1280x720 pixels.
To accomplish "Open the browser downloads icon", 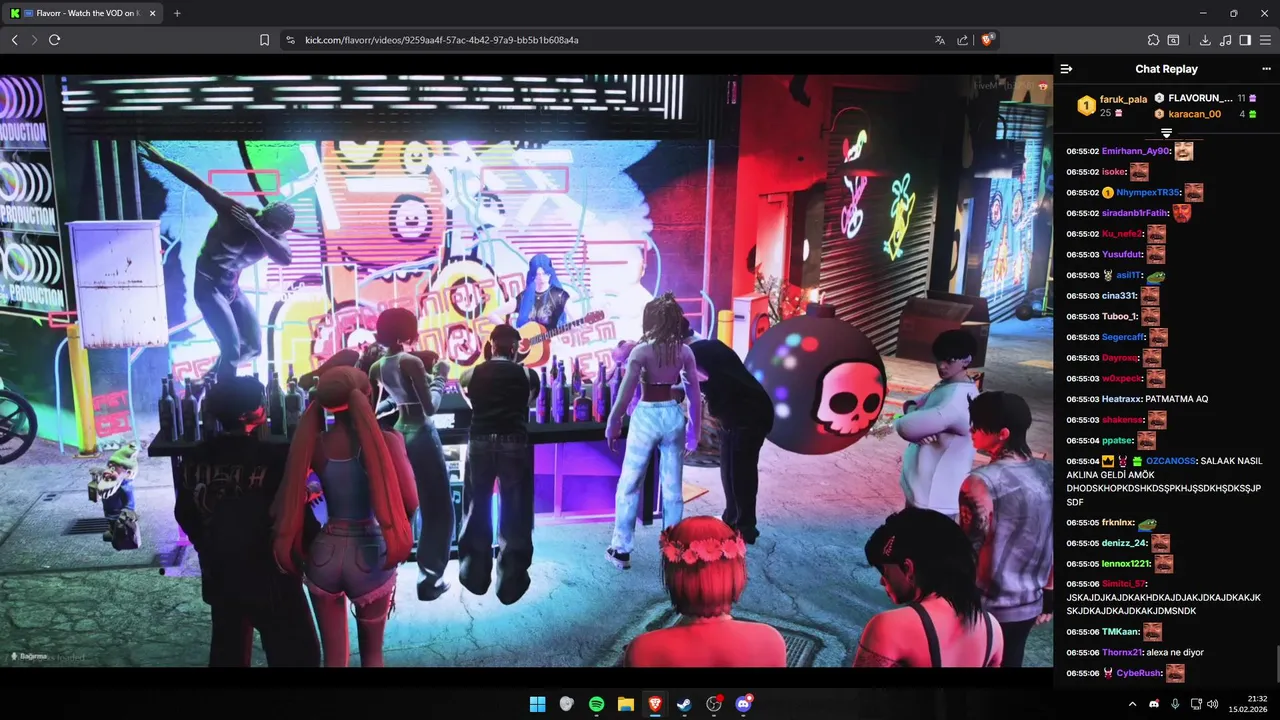I will 1205,40.
